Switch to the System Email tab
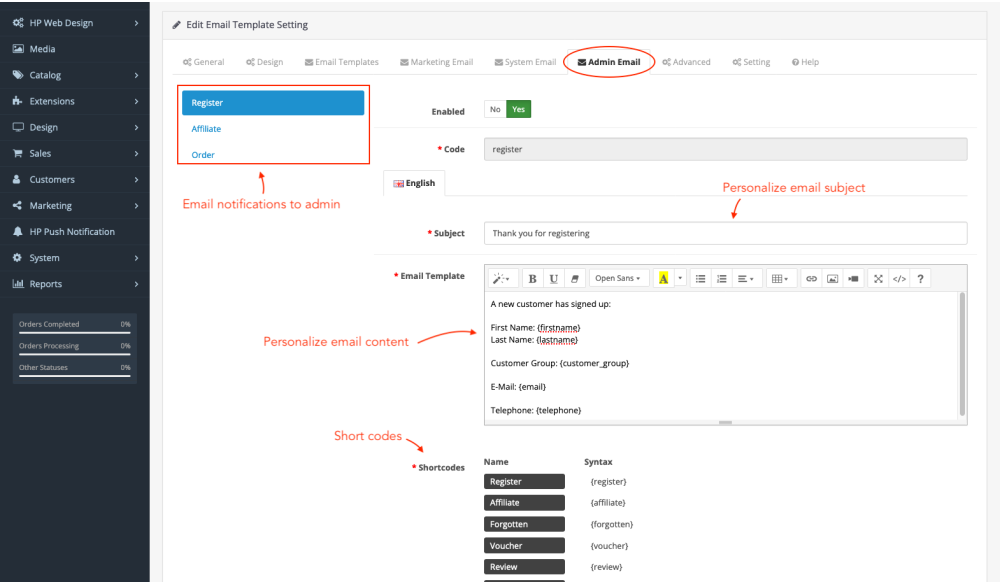 (525, 62)
